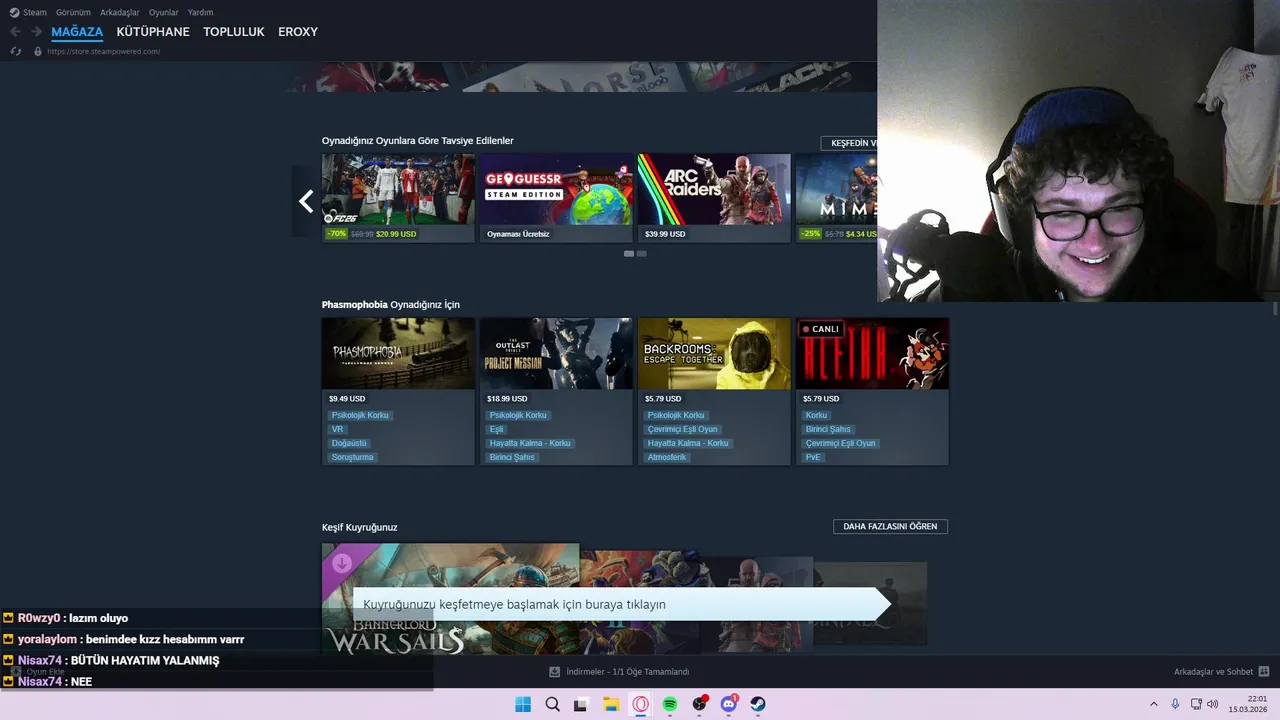Screen dimensions: 1280x720
Task: Click the VR tag under Phasmophobia
Action: [x=337, y=429]
